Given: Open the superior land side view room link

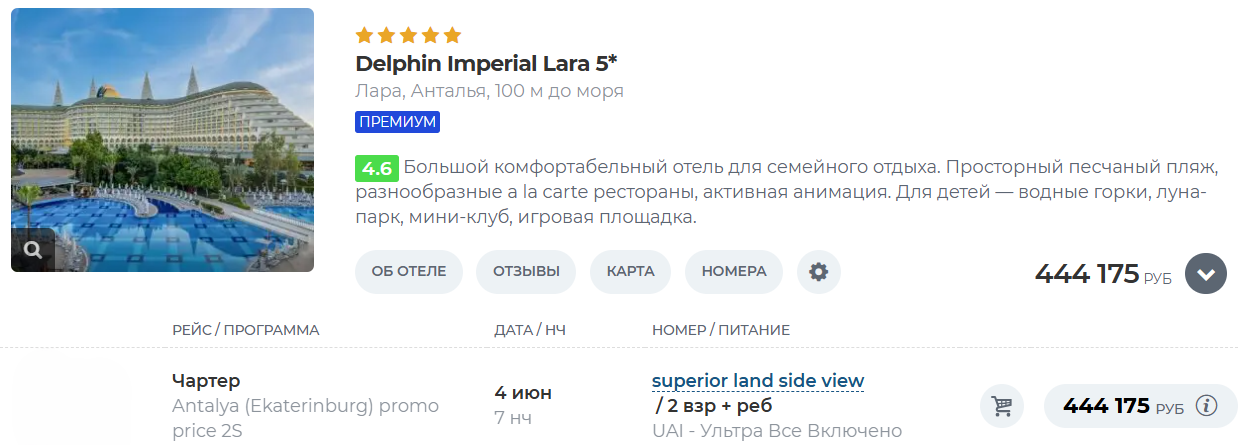Looking at the screenshot, I should tap(757, 381).
